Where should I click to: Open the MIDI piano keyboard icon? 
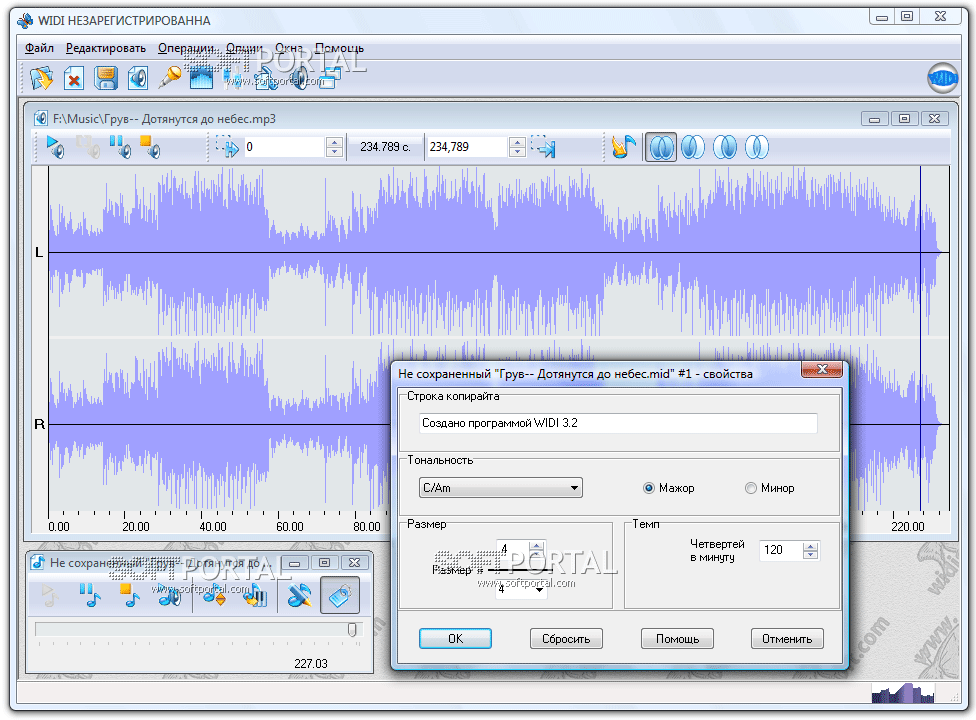coord(255,596)
